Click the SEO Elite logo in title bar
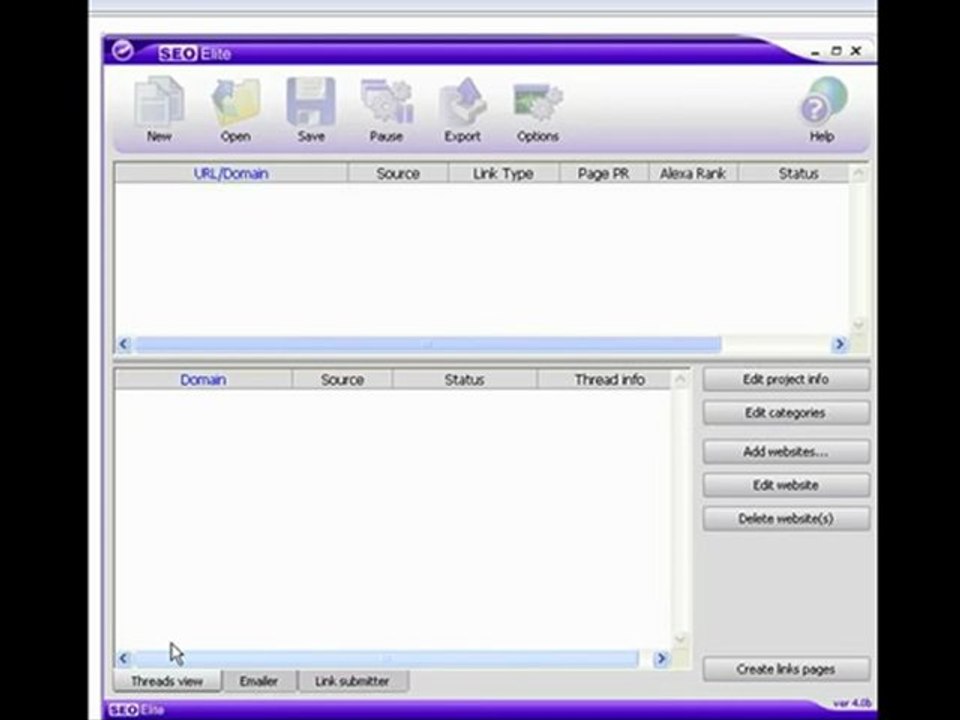Image resolution: width=960 pixels, height=720 pixels. 195,53
